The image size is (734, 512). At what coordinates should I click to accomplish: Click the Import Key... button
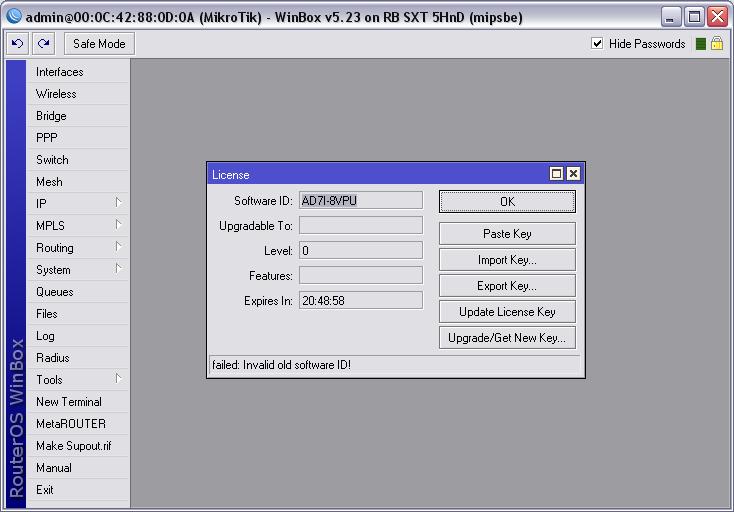[x=507, y=260]
